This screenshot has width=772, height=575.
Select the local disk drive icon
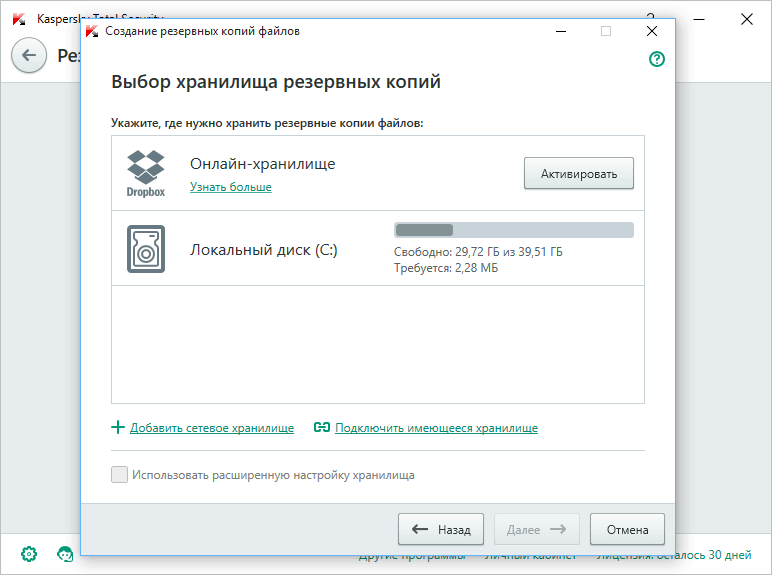point(146,249)
